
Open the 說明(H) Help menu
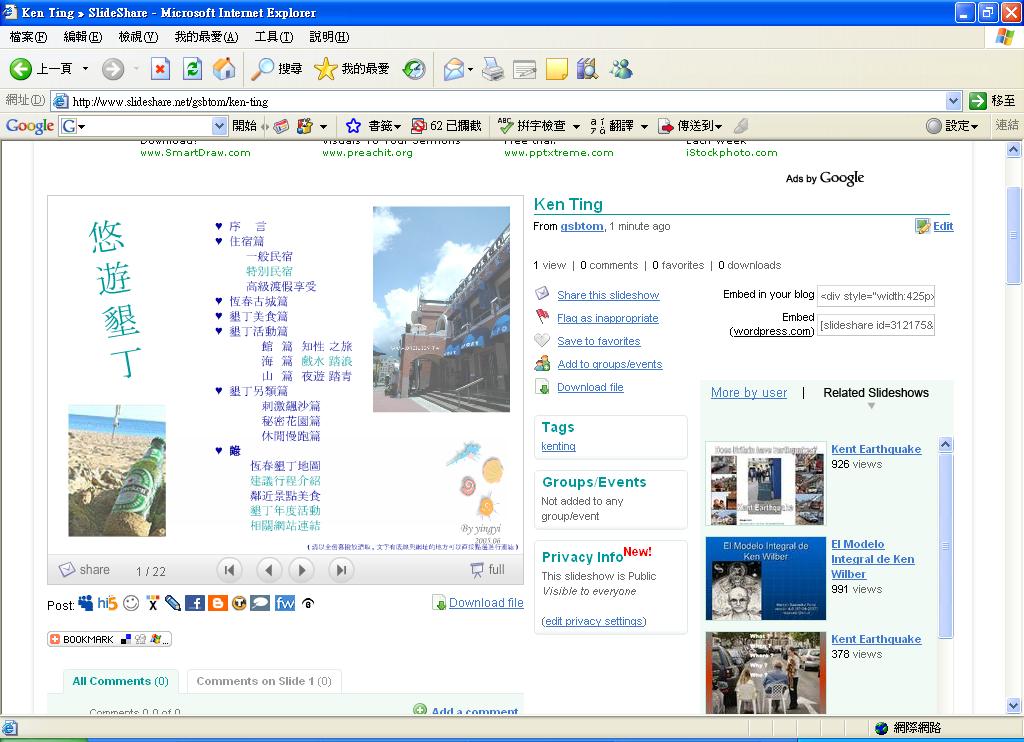tap(329, 37)
